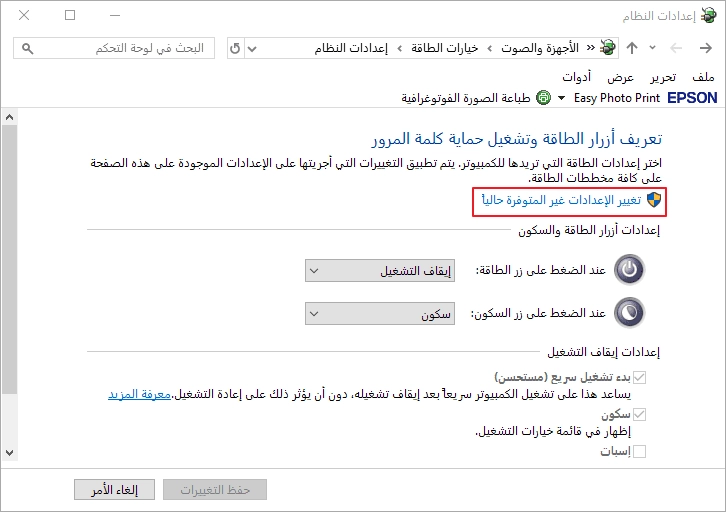Click إلغاء الأمر button

click(x=114, y=490)
